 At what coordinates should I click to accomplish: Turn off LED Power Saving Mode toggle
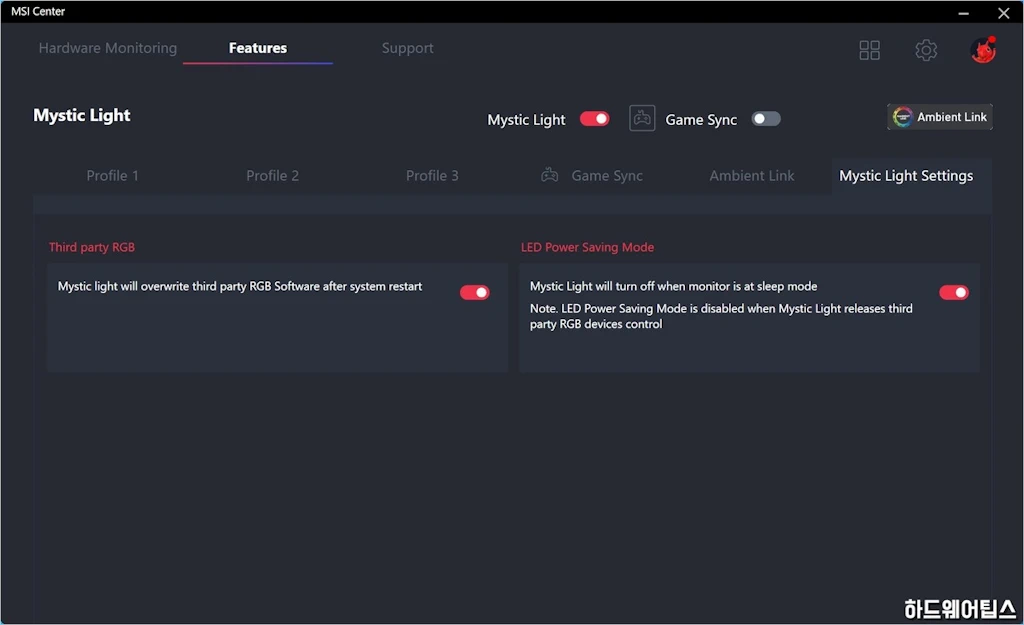pos(953,293)
